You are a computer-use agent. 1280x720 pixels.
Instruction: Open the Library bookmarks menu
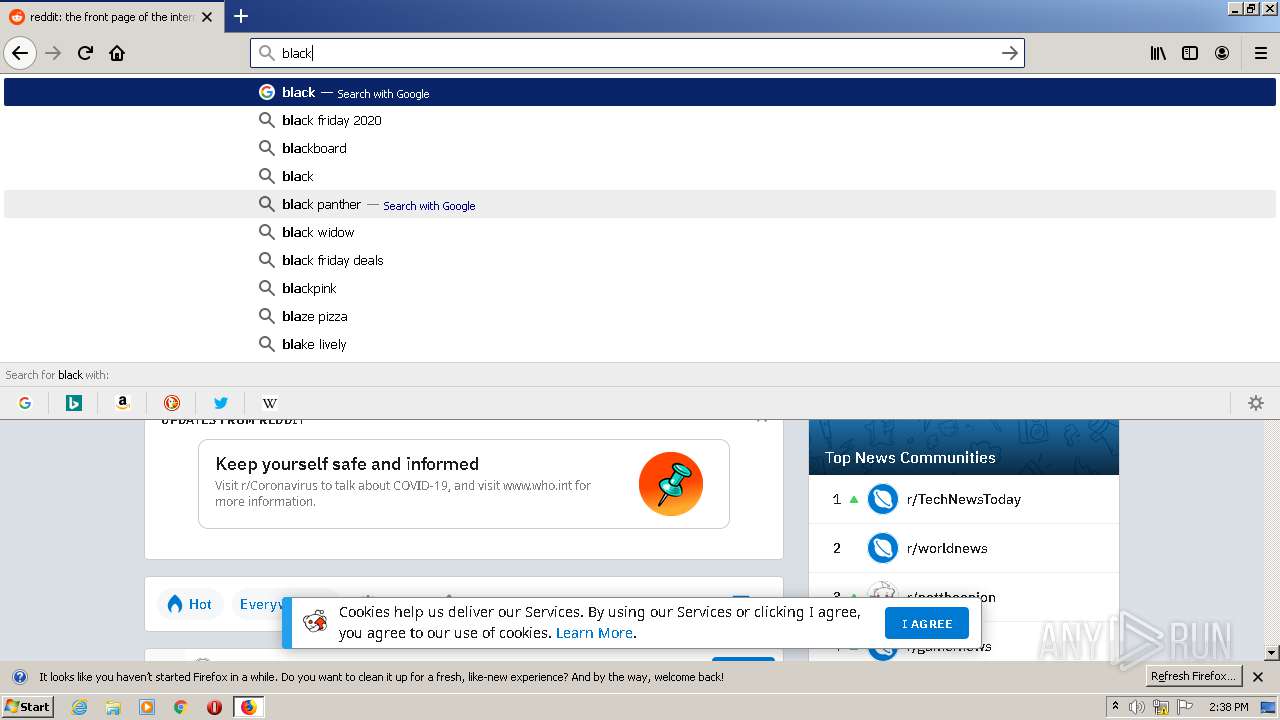tap(1158, 53)
